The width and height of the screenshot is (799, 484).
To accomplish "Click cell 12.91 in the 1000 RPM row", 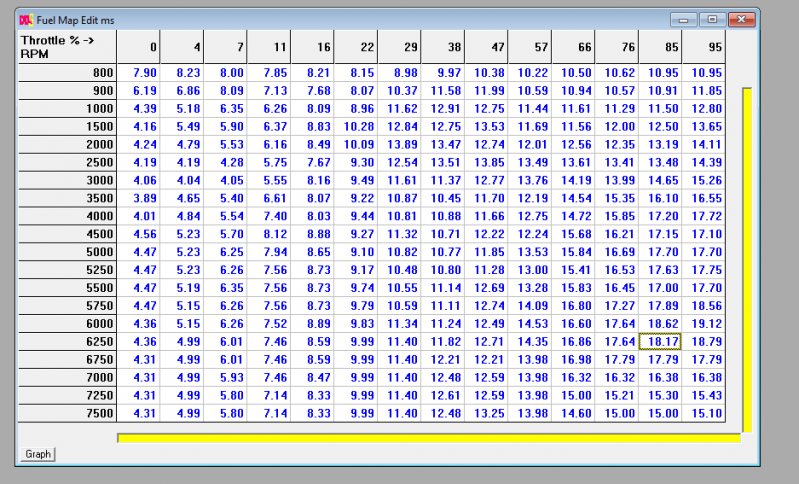I will pos(443,109).
